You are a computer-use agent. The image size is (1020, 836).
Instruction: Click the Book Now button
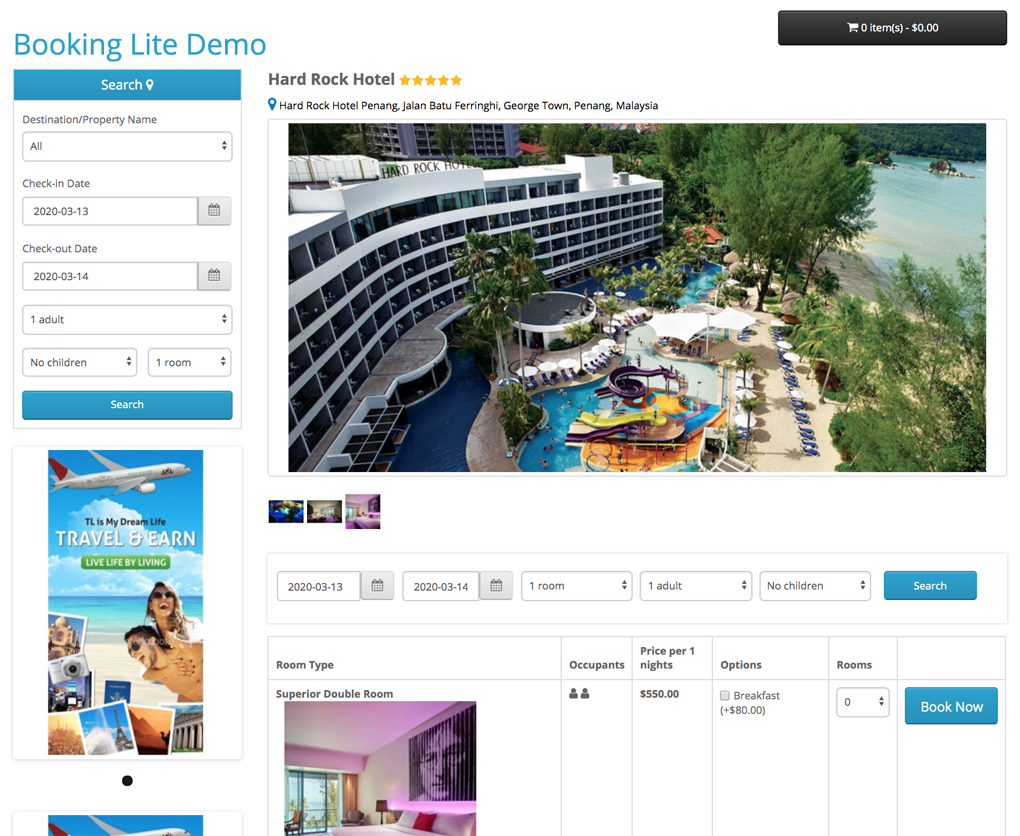pyautogui.click(x=951, y=706)
